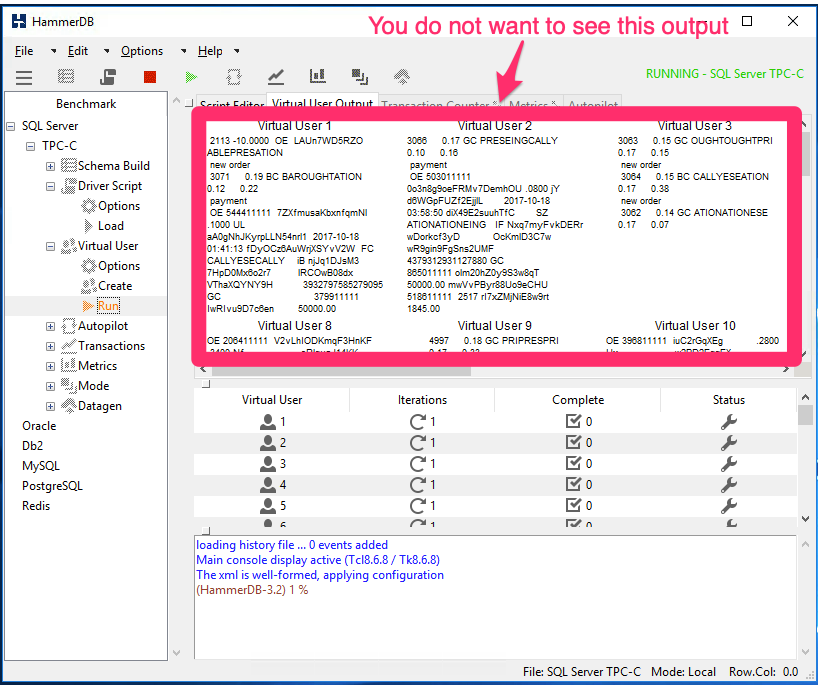The height and width of the screenshot is (685, 818).
Task: Expand the Metrics tree node
Action: (51, 366)
